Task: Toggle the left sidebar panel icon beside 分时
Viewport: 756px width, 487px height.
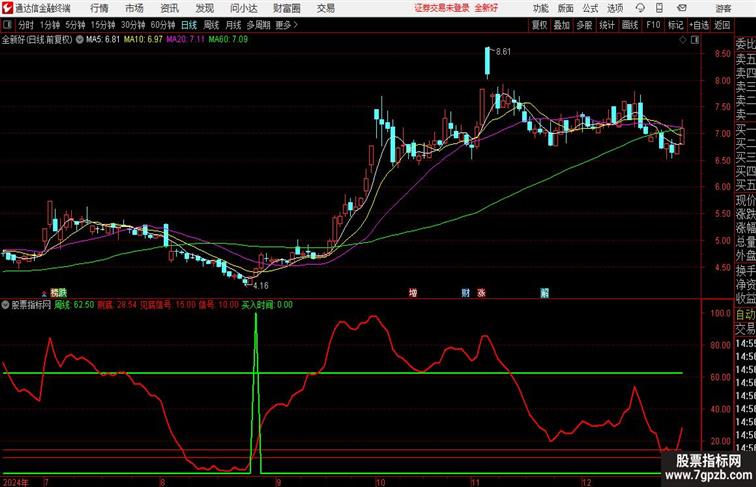Action: point(7,25)
